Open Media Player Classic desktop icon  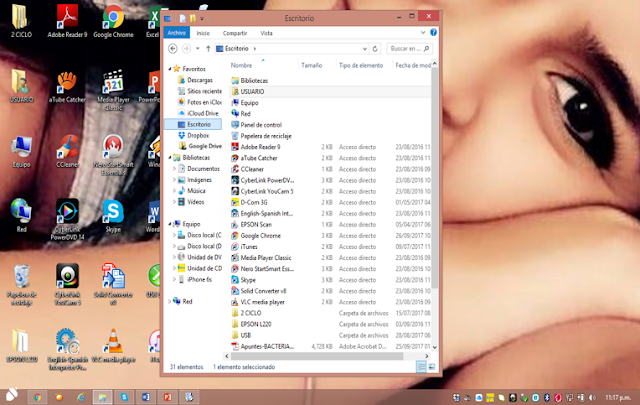click(x=113, y=90)
